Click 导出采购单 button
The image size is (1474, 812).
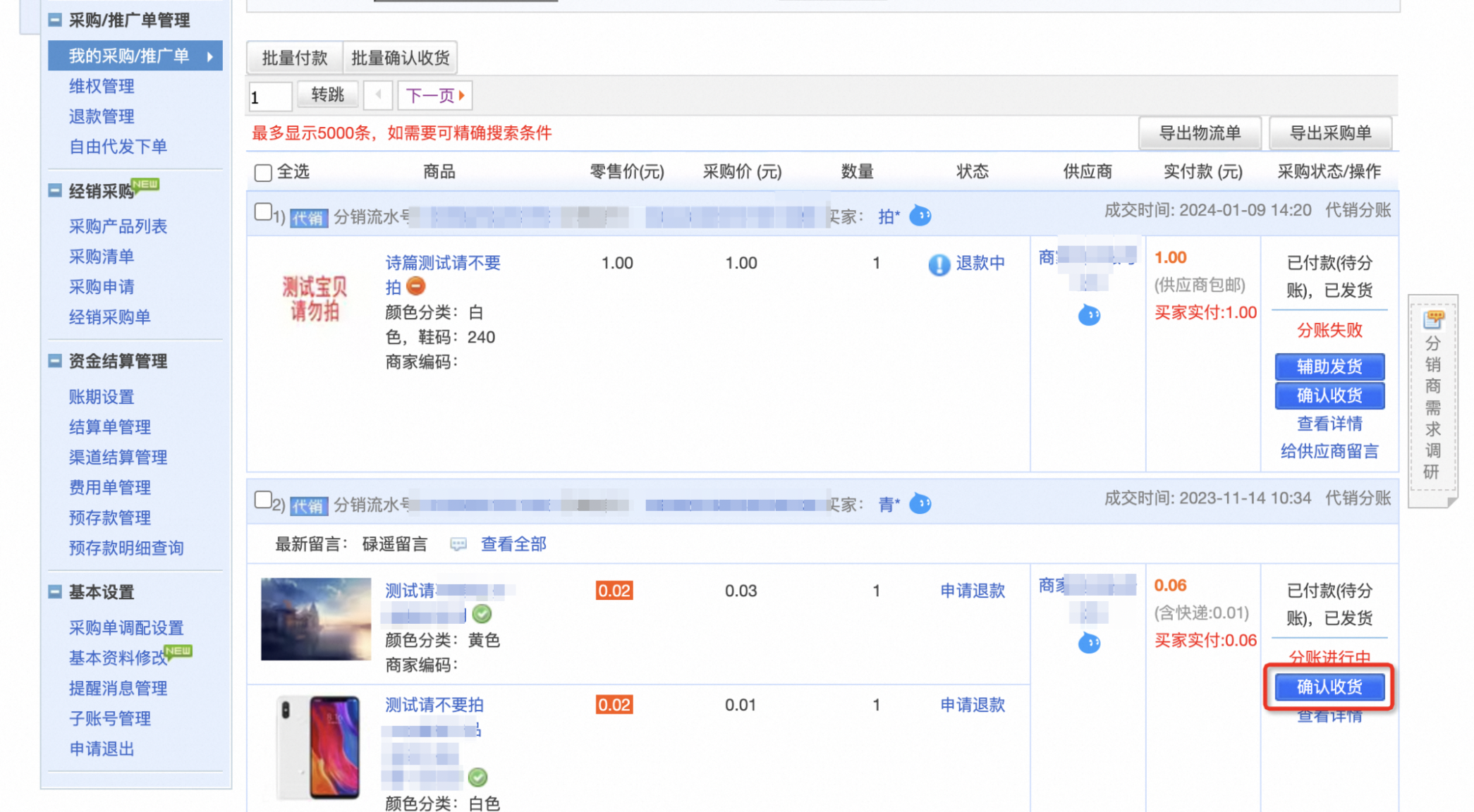click(1330, 133)
